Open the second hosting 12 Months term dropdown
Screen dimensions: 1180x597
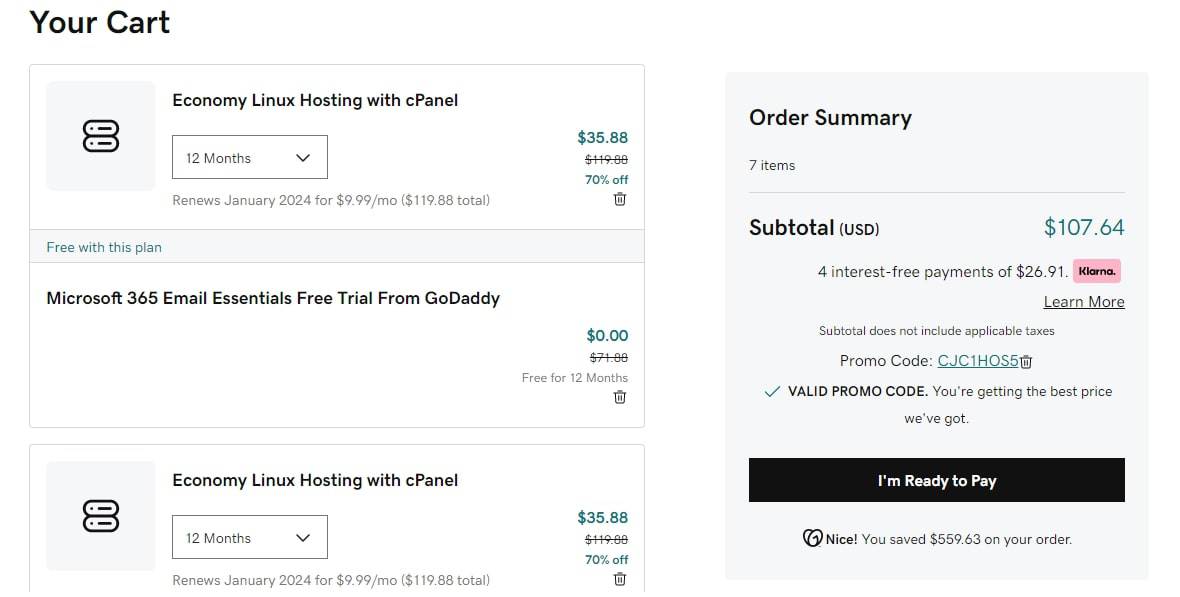pos(250,538)
